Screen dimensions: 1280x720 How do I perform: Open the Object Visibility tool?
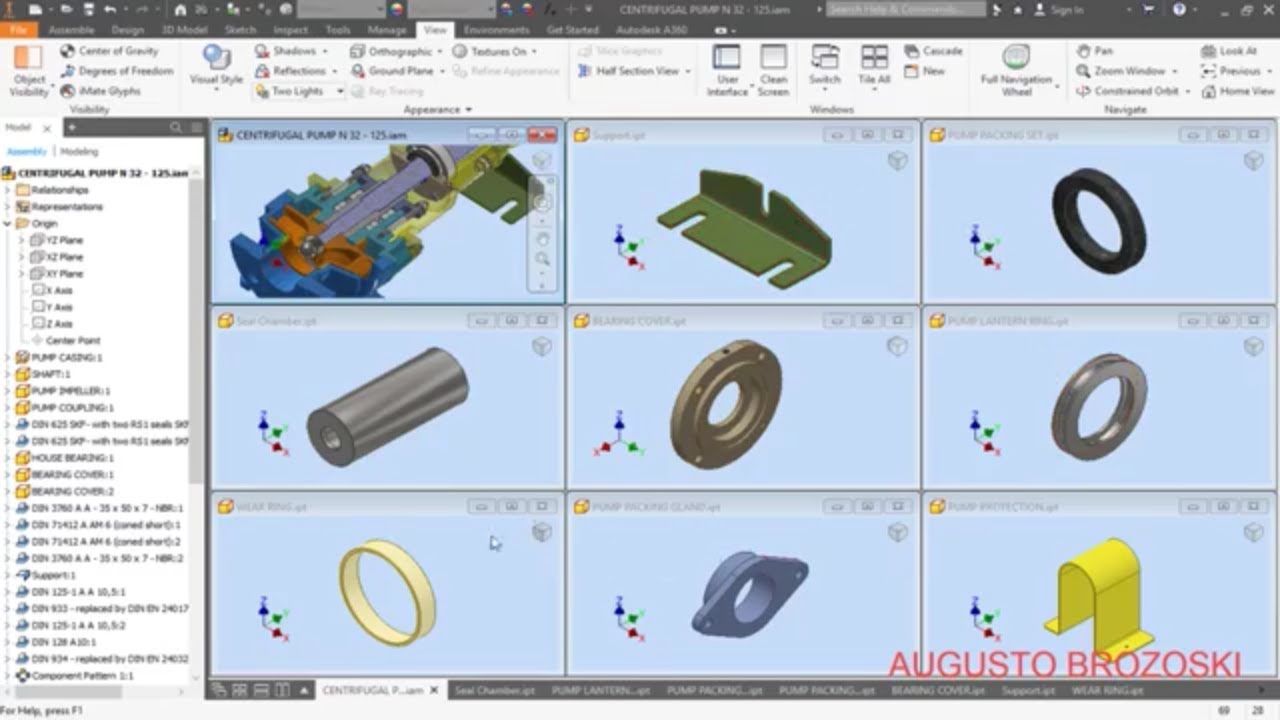[x=28, y=70]
